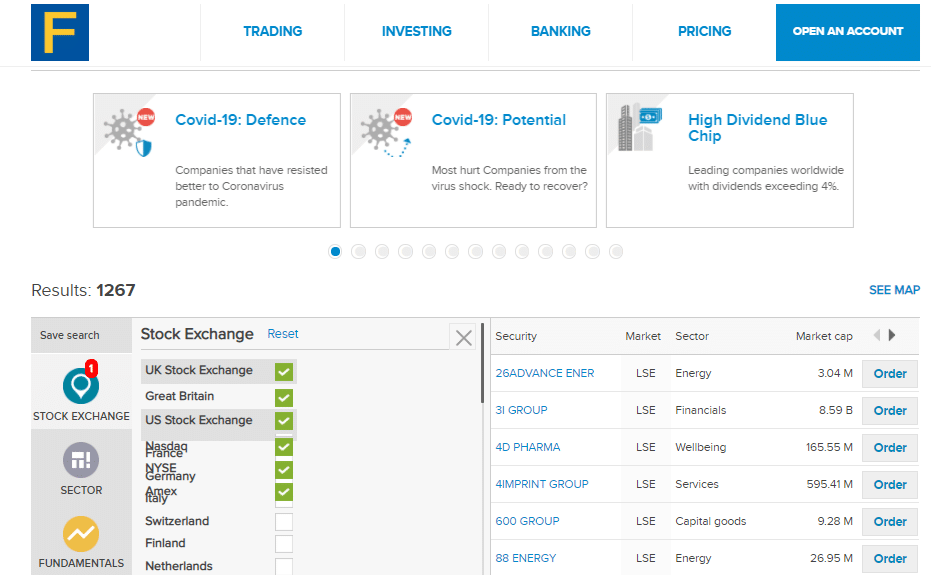Open 26ADVANCE ENER security
The image size is (931, 575).
[544, 373]
